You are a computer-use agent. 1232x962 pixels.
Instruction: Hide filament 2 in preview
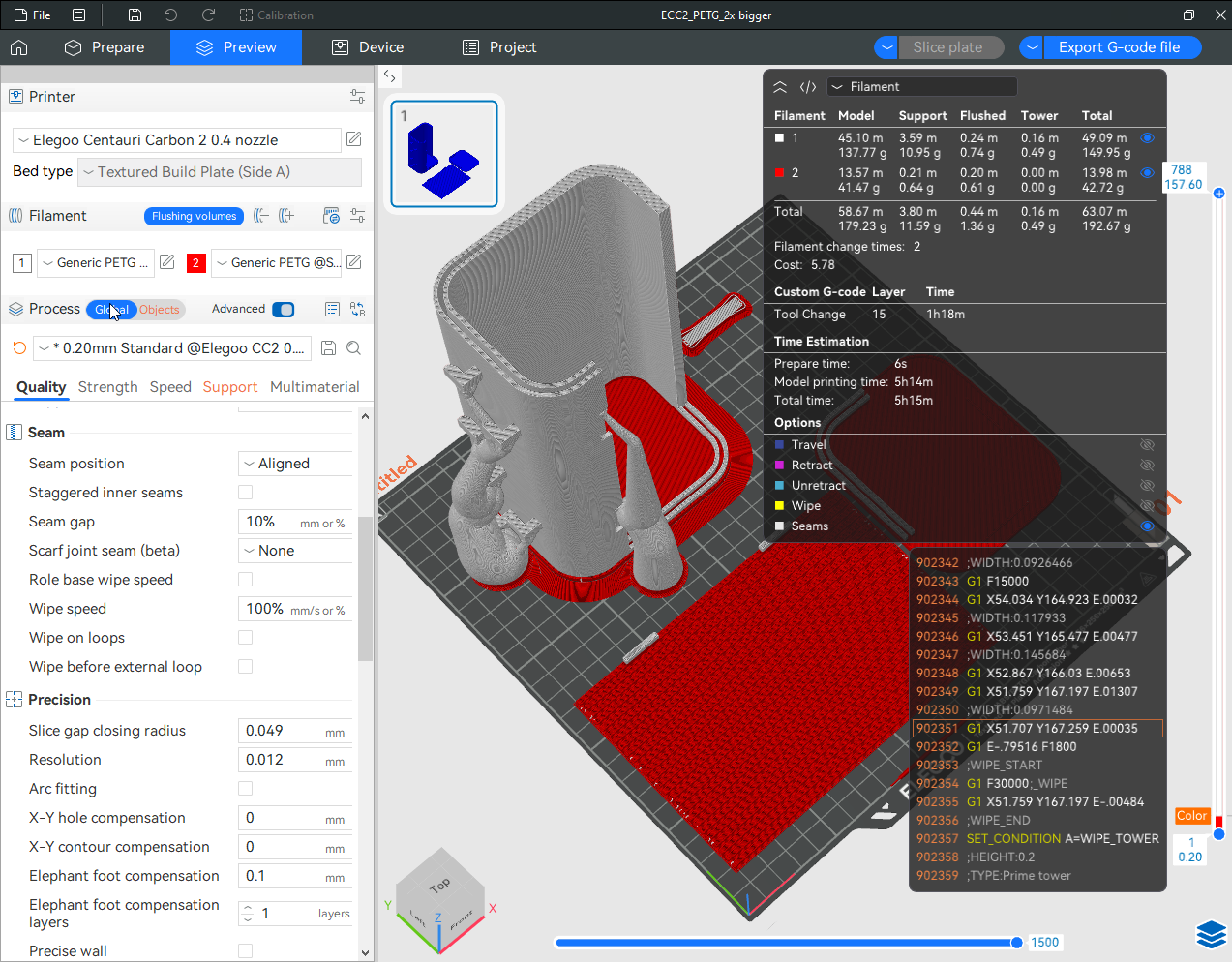pyautogui.click(x=1147, y=172)
